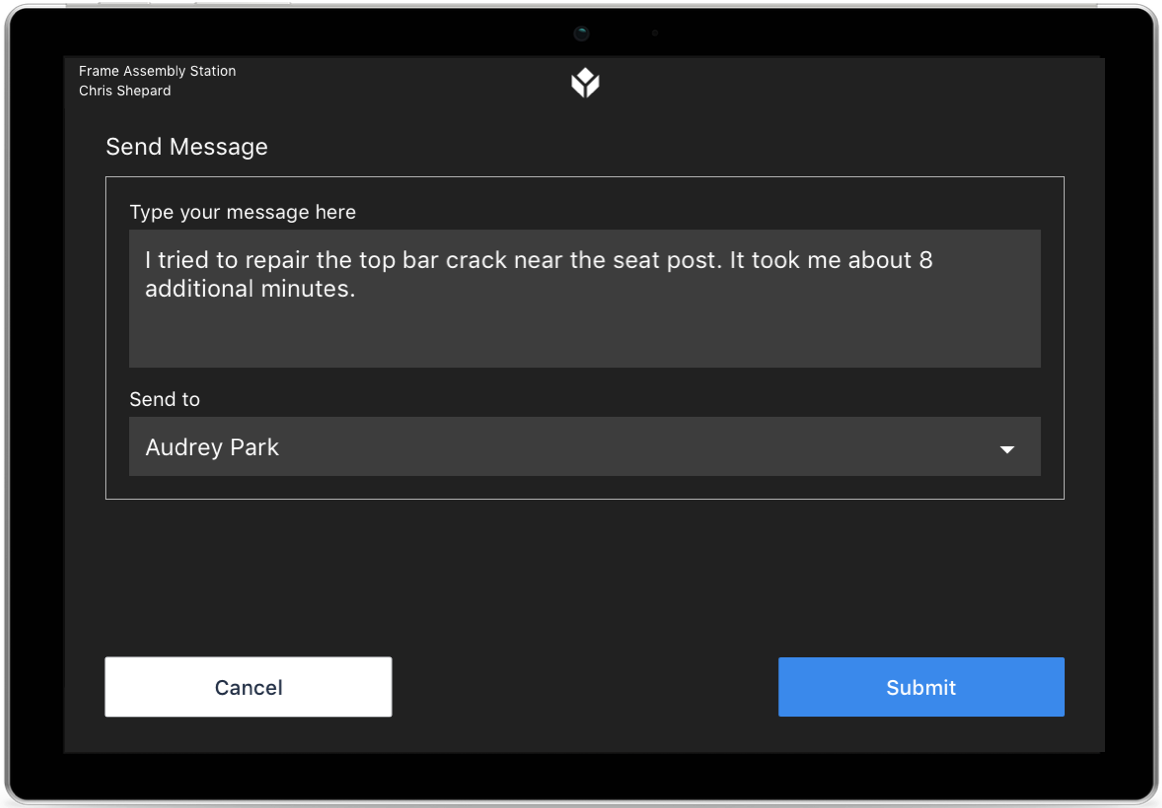Focus the message text area
Image resolution: width=1162 pixels, height=808 pixels.
585,298
